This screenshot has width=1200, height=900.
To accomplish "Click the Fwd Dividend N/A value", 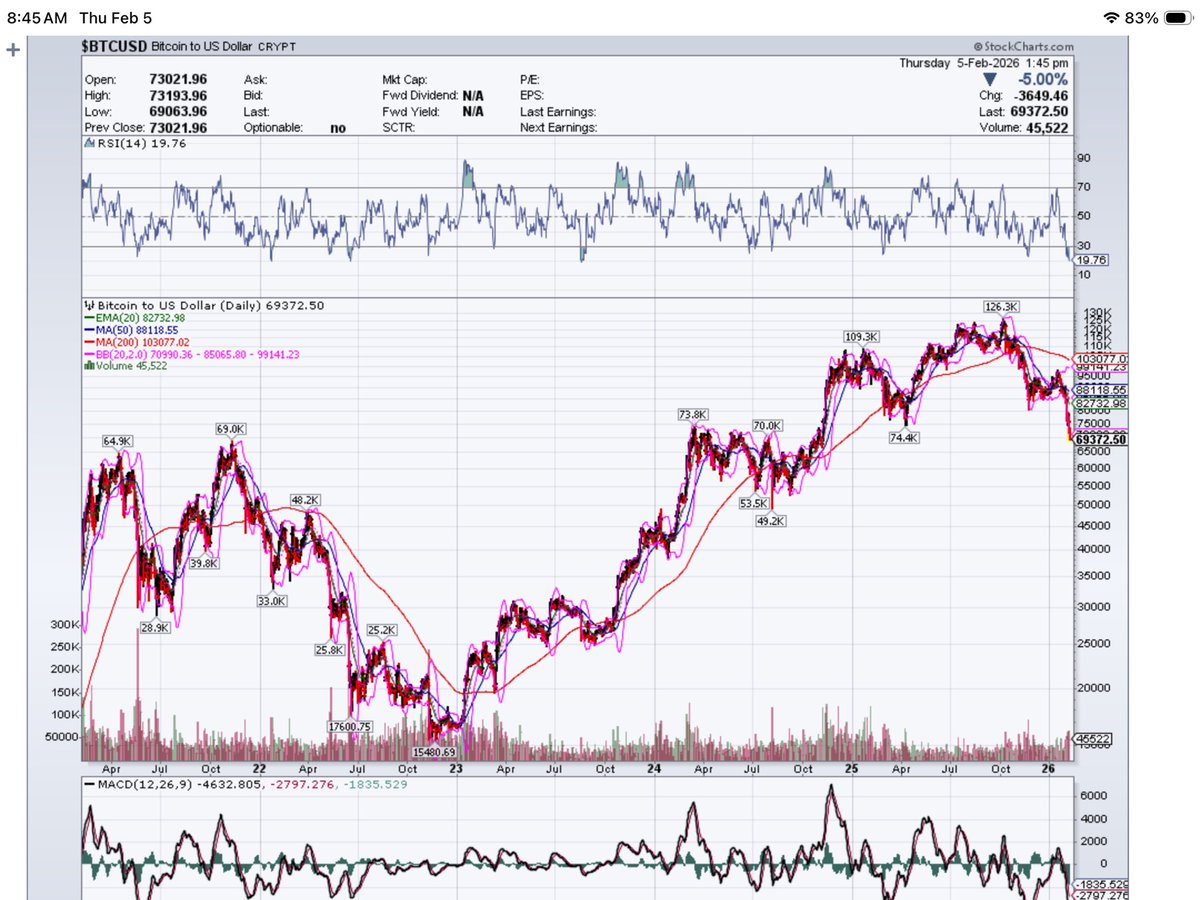I will click(x=473, y=96).
